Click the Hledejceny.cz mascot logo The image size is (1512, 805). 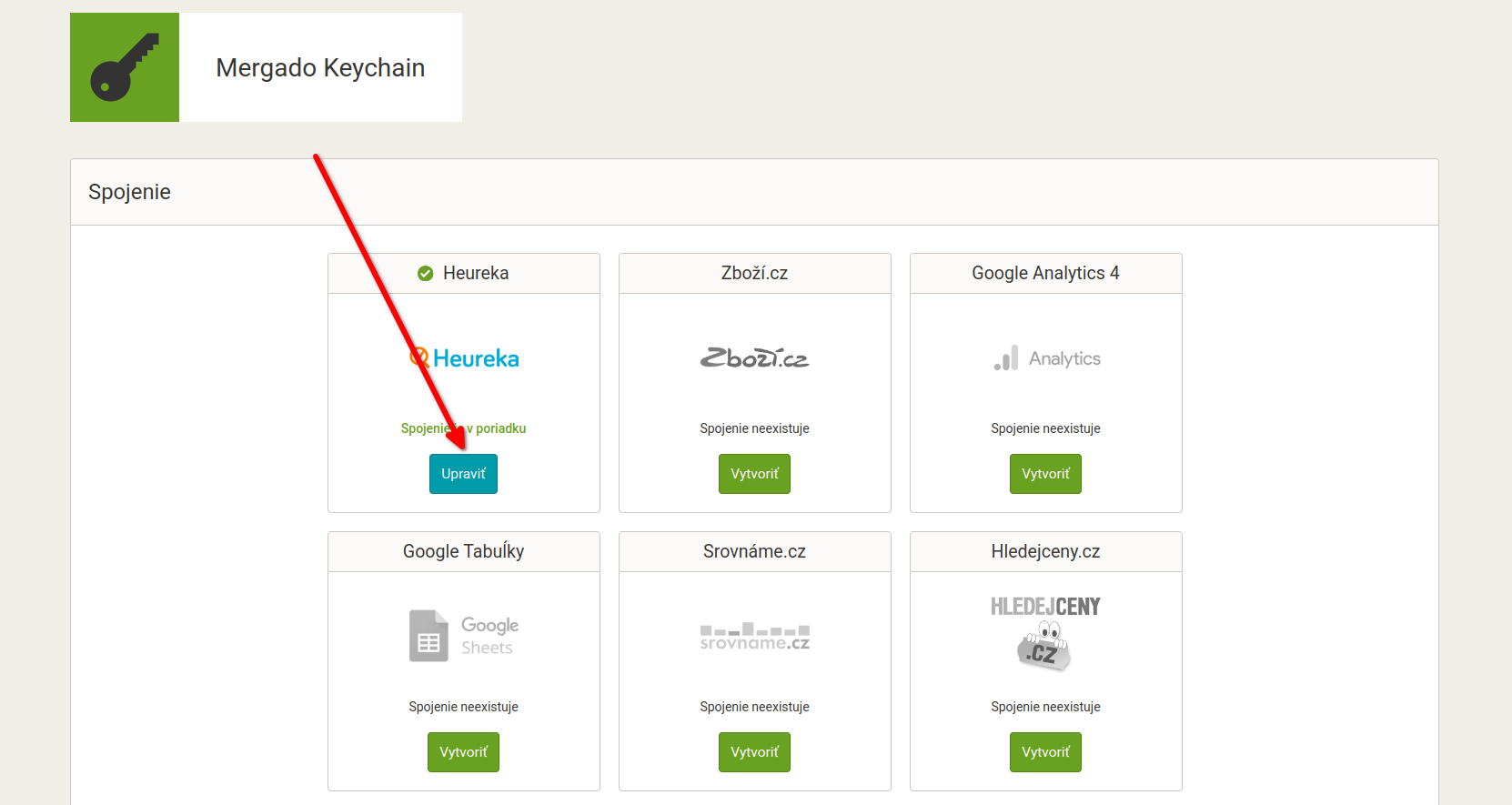click(x=1045, y=634)
